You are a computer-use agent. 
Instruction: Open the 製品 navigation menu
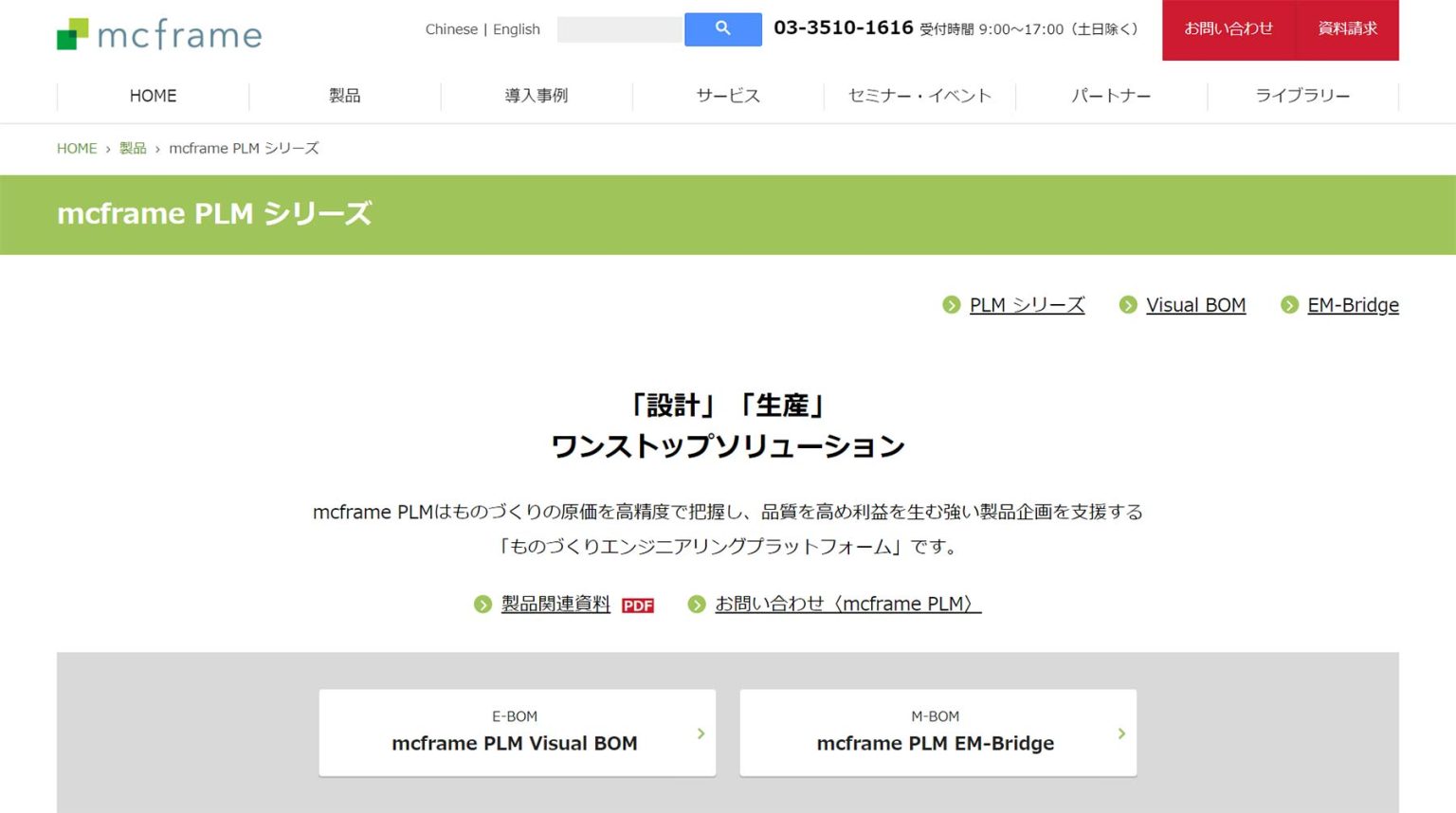345,96
